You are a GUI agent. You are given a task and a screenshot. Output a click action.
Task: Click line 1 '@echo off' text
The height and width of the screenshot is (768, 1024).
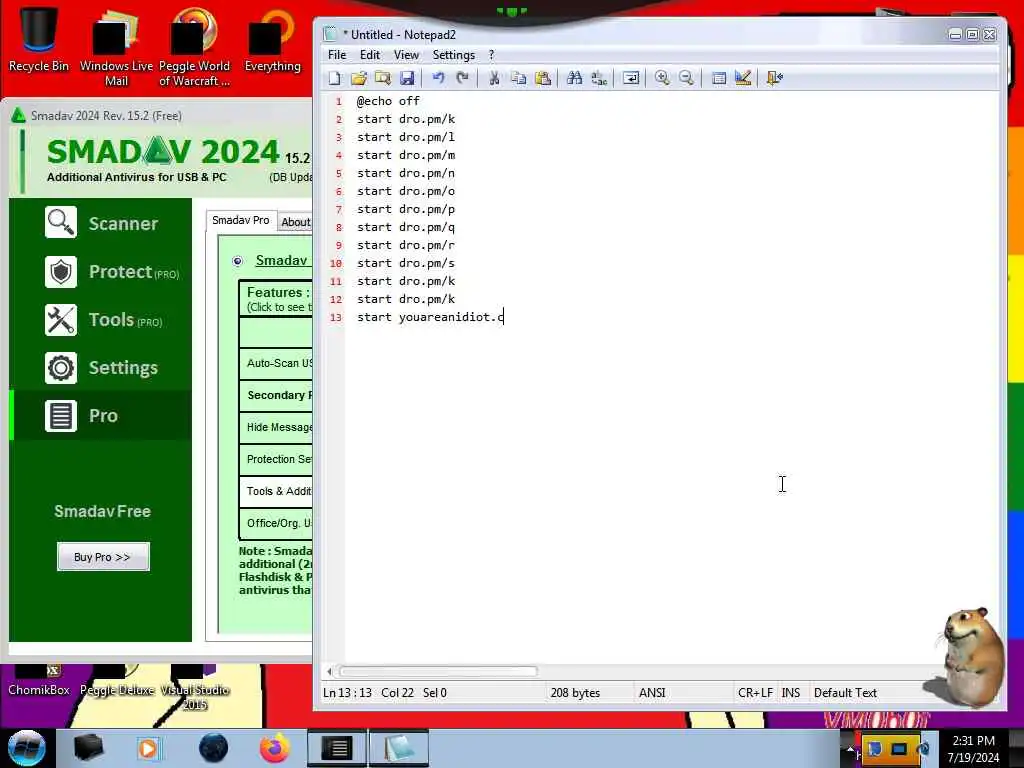coord(388,101)
